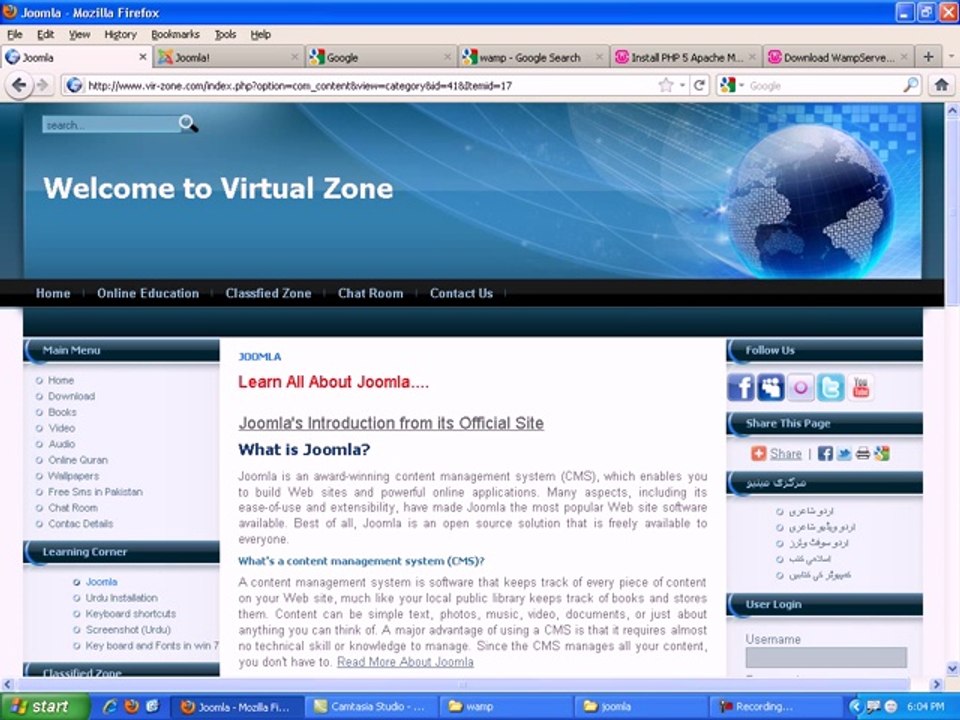
Task: Open the Bookmarks menu
Action: pos(175,34)
